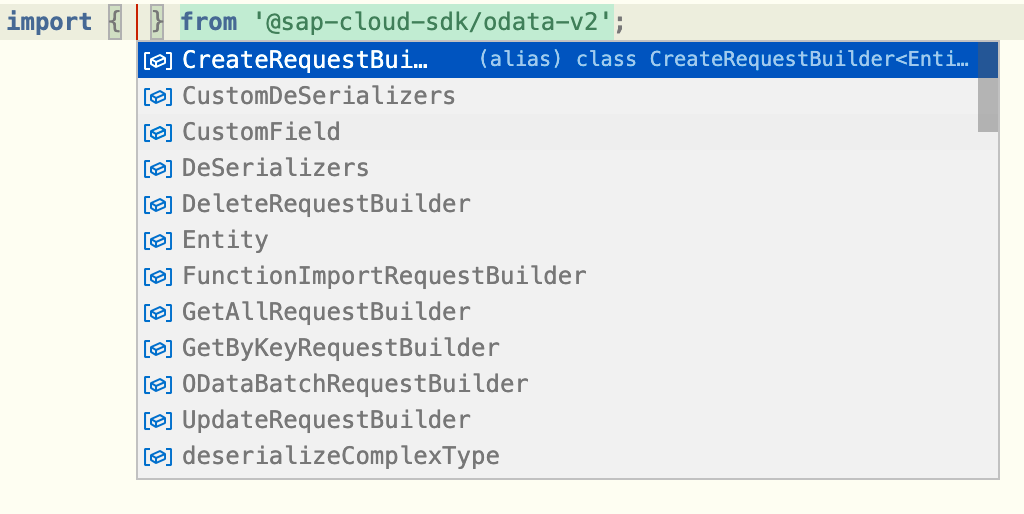Choose ODataBatchRequestBuilder completion entry
Image resolution: width=1024 pixels, height=514 pixels.
(x=355, y=384)
